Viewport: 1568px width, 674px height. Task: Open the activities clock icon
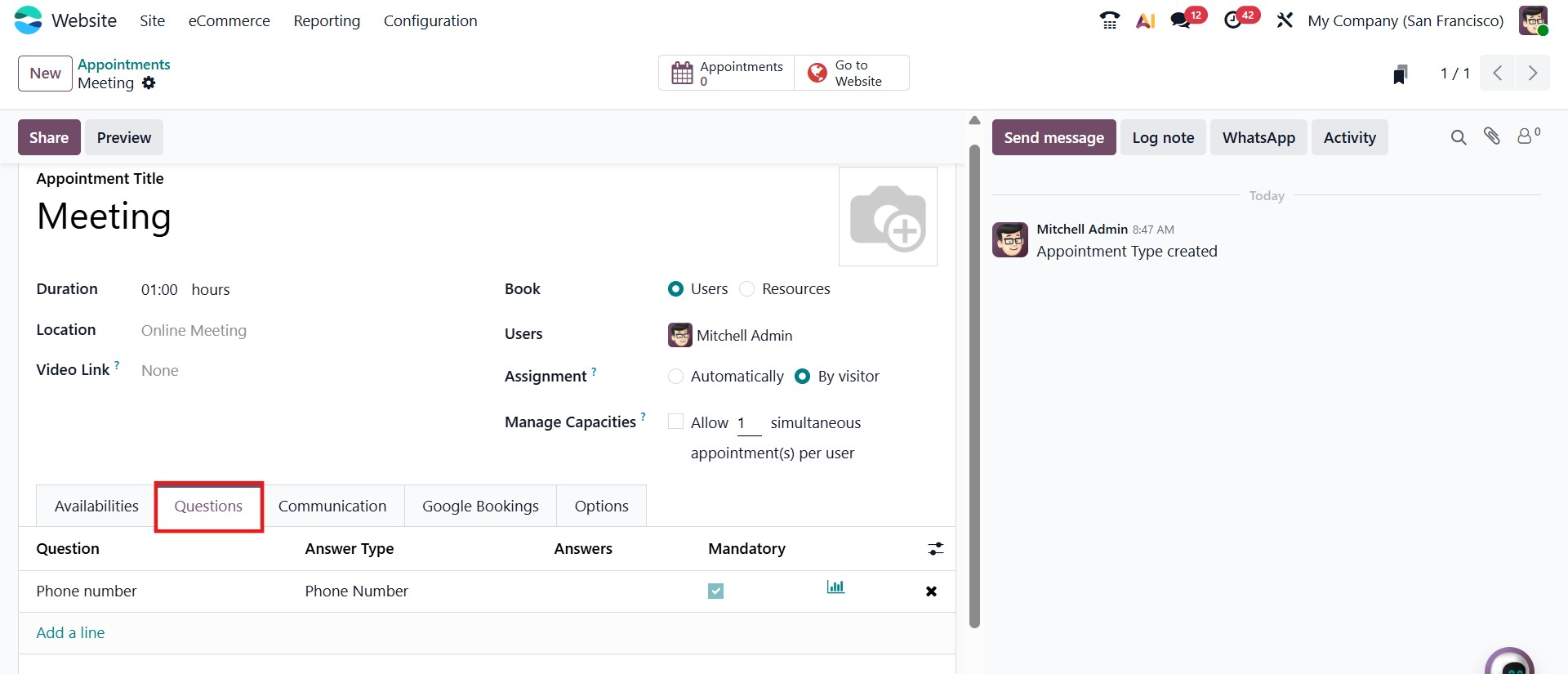1233,20
